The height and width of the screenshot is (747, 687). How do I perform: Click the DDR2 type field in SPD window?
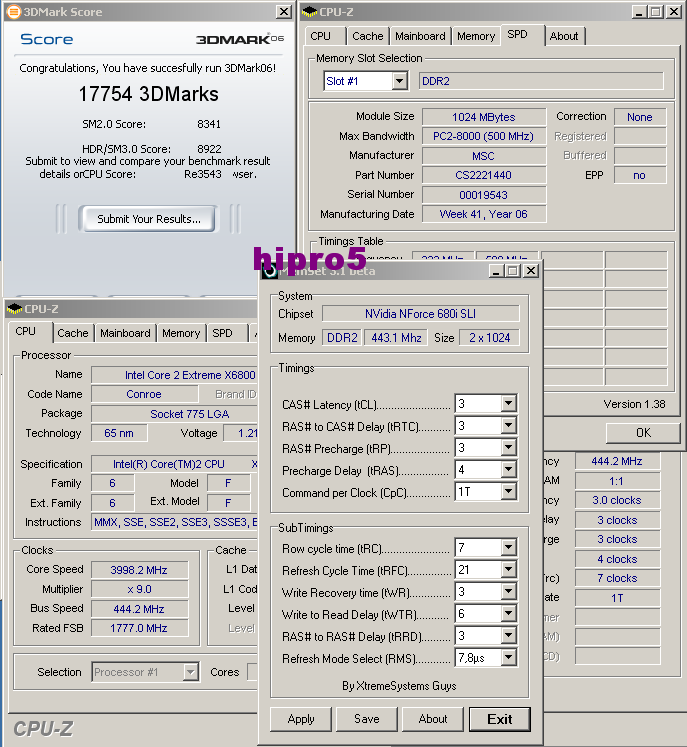[541, 81]
